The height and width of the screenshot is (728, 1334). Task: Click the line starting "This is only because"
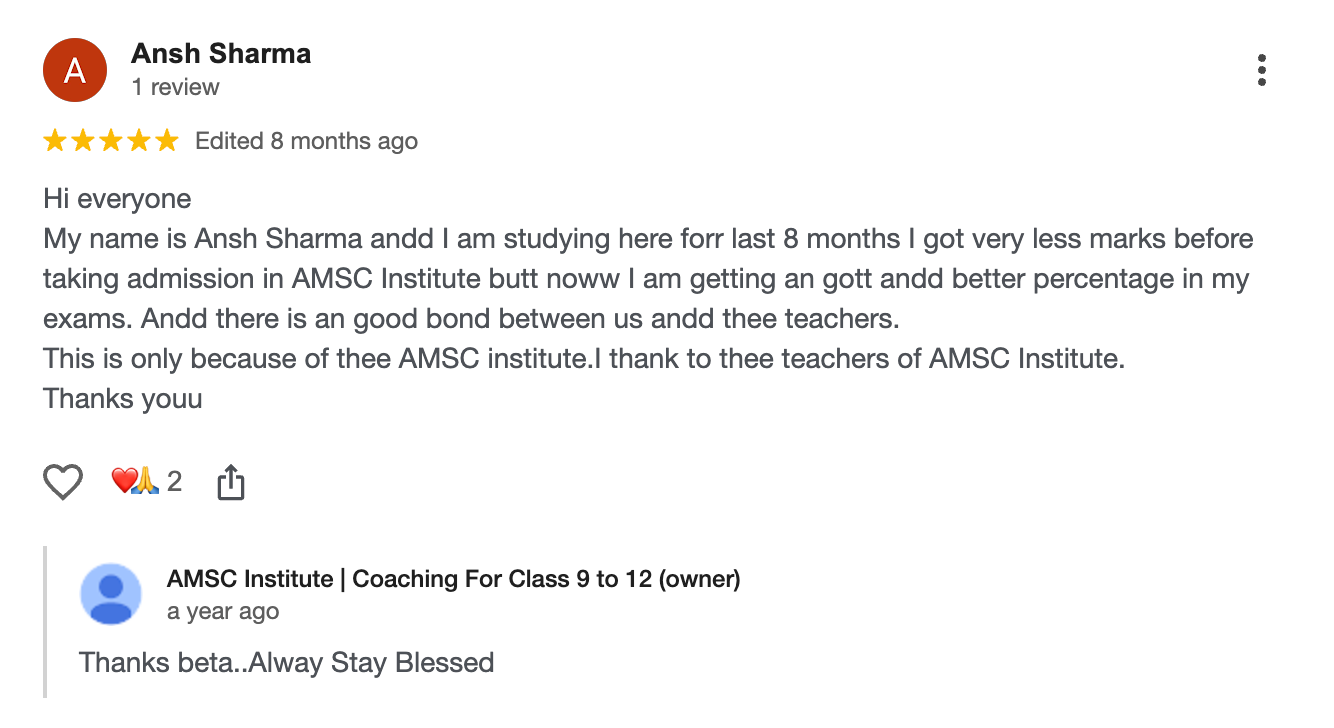click(584, 359)
